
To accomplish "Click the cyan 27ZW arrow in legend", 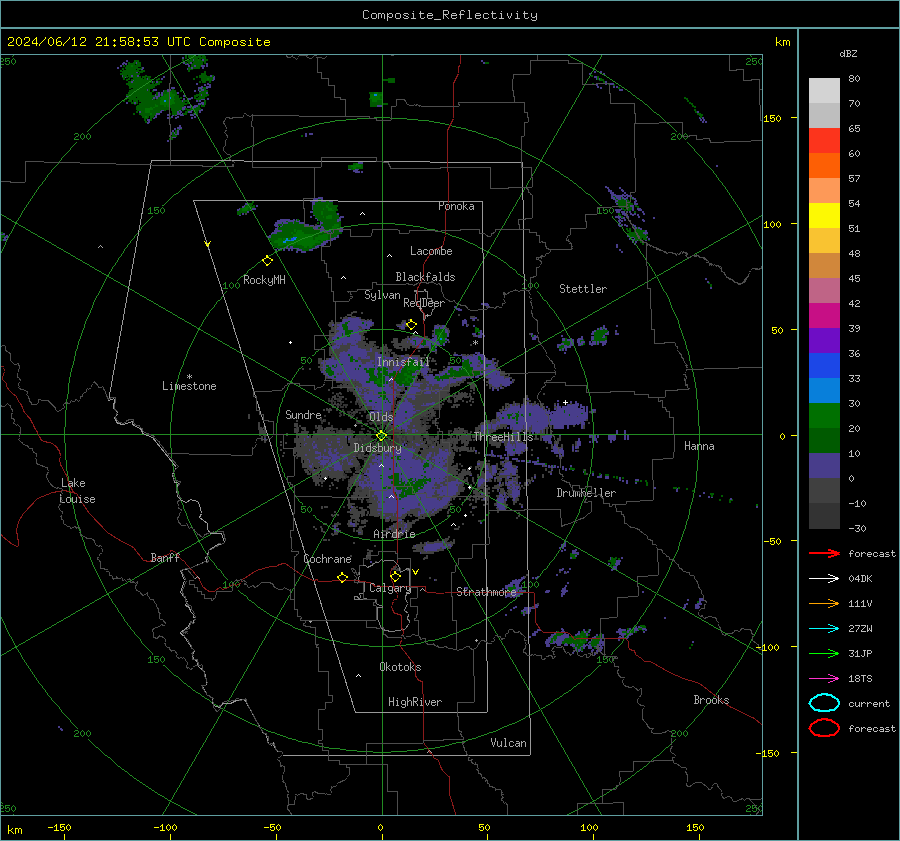I will [824, 629].
